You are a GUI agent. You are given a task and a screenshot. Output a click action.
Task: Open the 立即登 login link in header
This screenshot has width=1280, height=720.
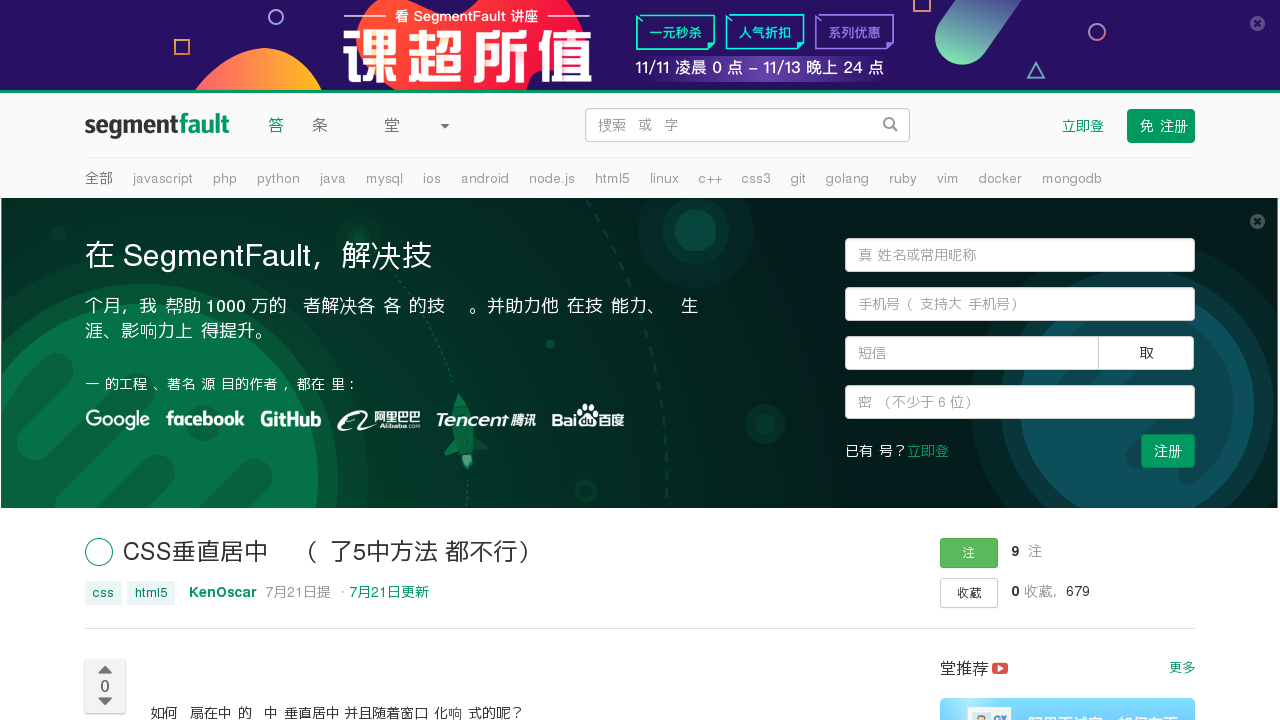(1083, 126)
